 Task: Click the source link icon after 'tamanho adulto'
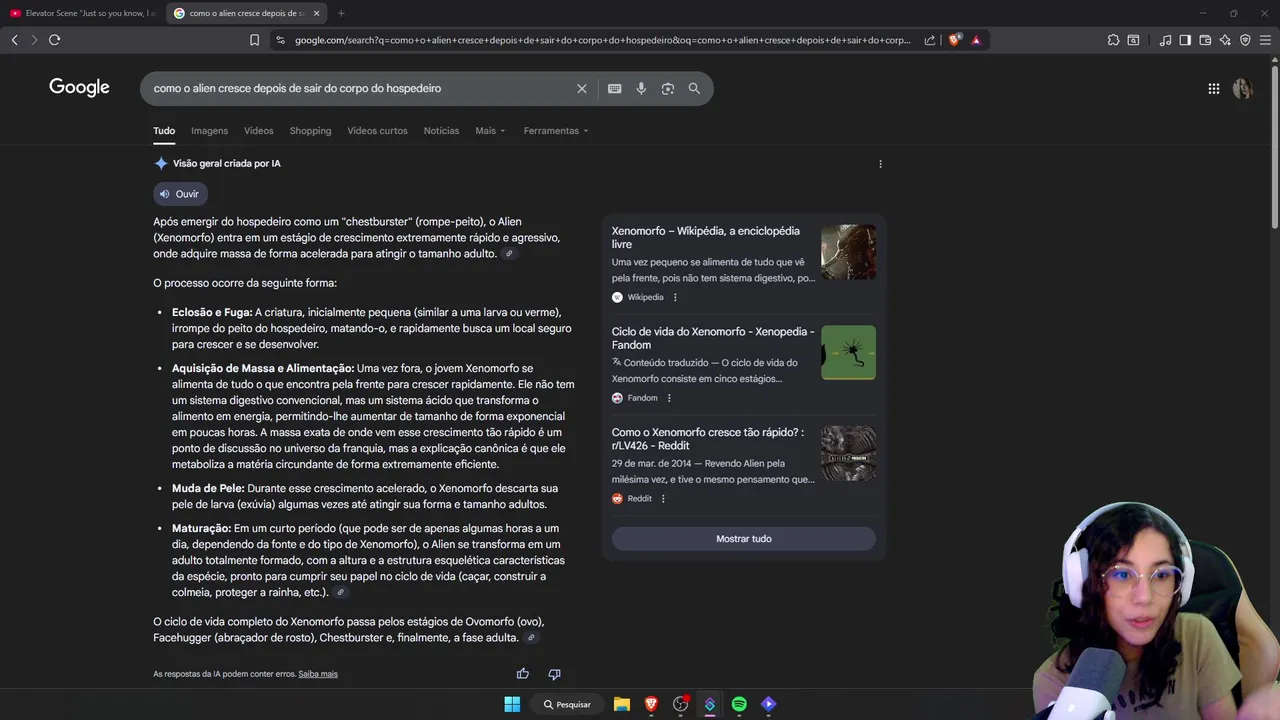coord(509,254)
